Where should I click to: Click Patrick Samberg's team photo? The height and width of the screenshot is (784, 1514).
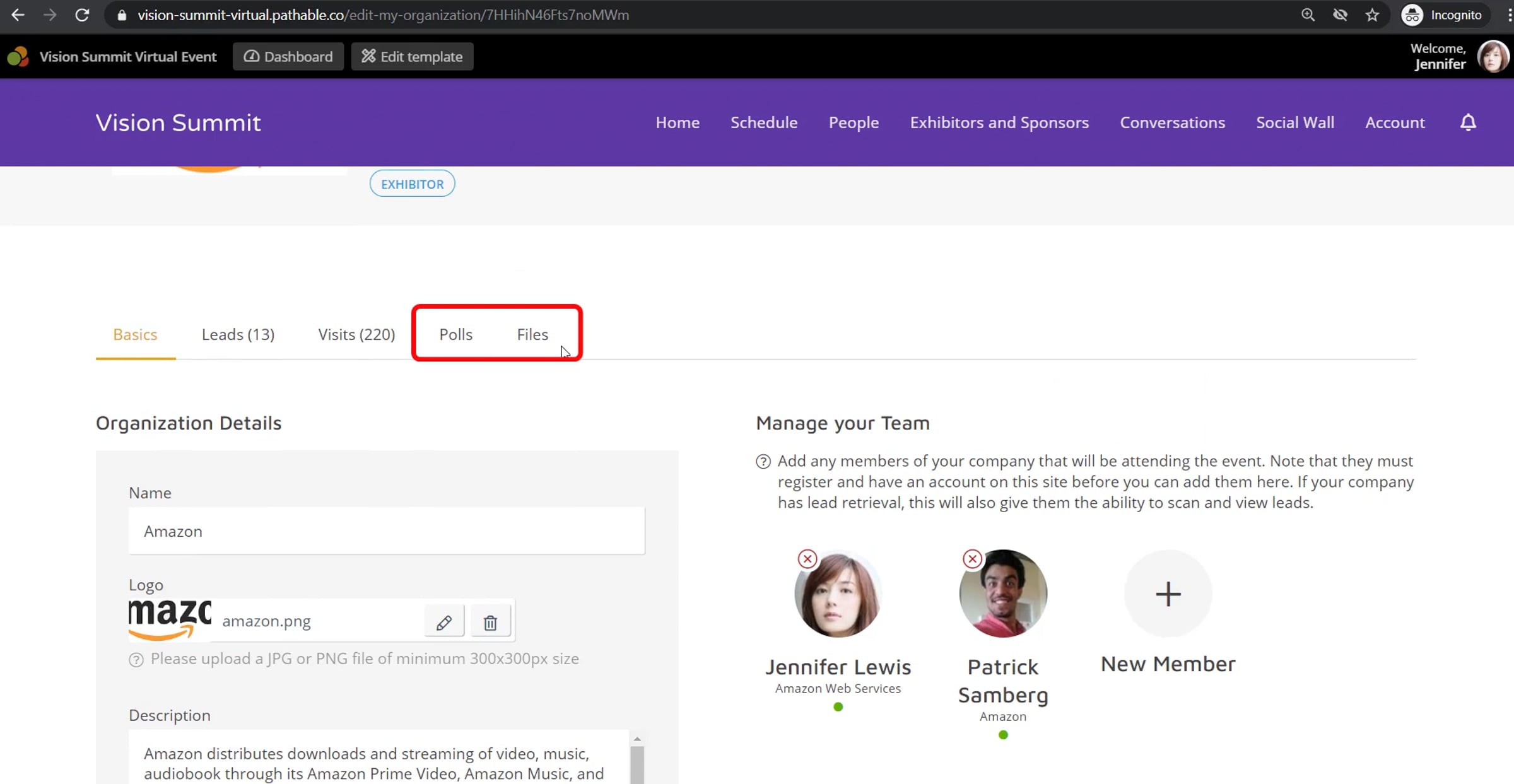[x=1003, y=594]
